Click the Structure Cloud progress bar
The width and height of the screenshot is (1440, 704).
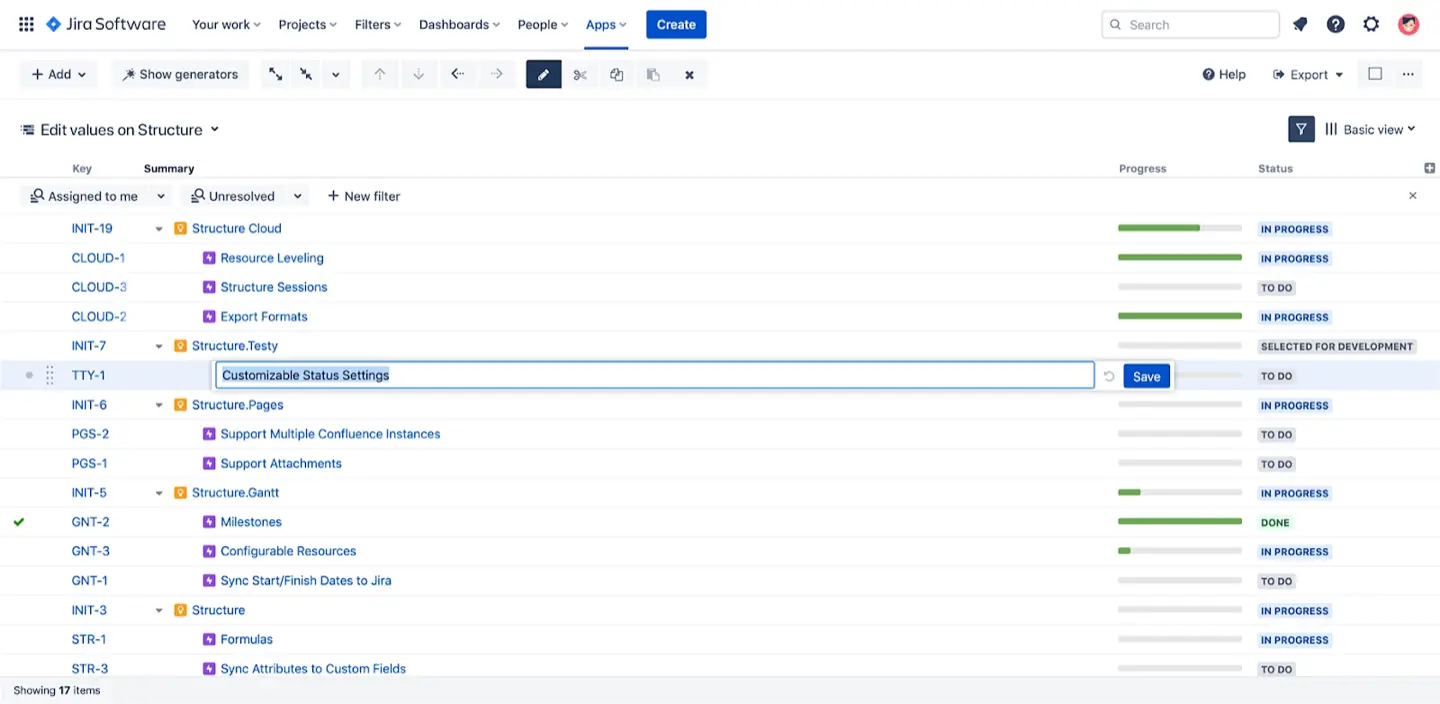tap(1180, 228)
